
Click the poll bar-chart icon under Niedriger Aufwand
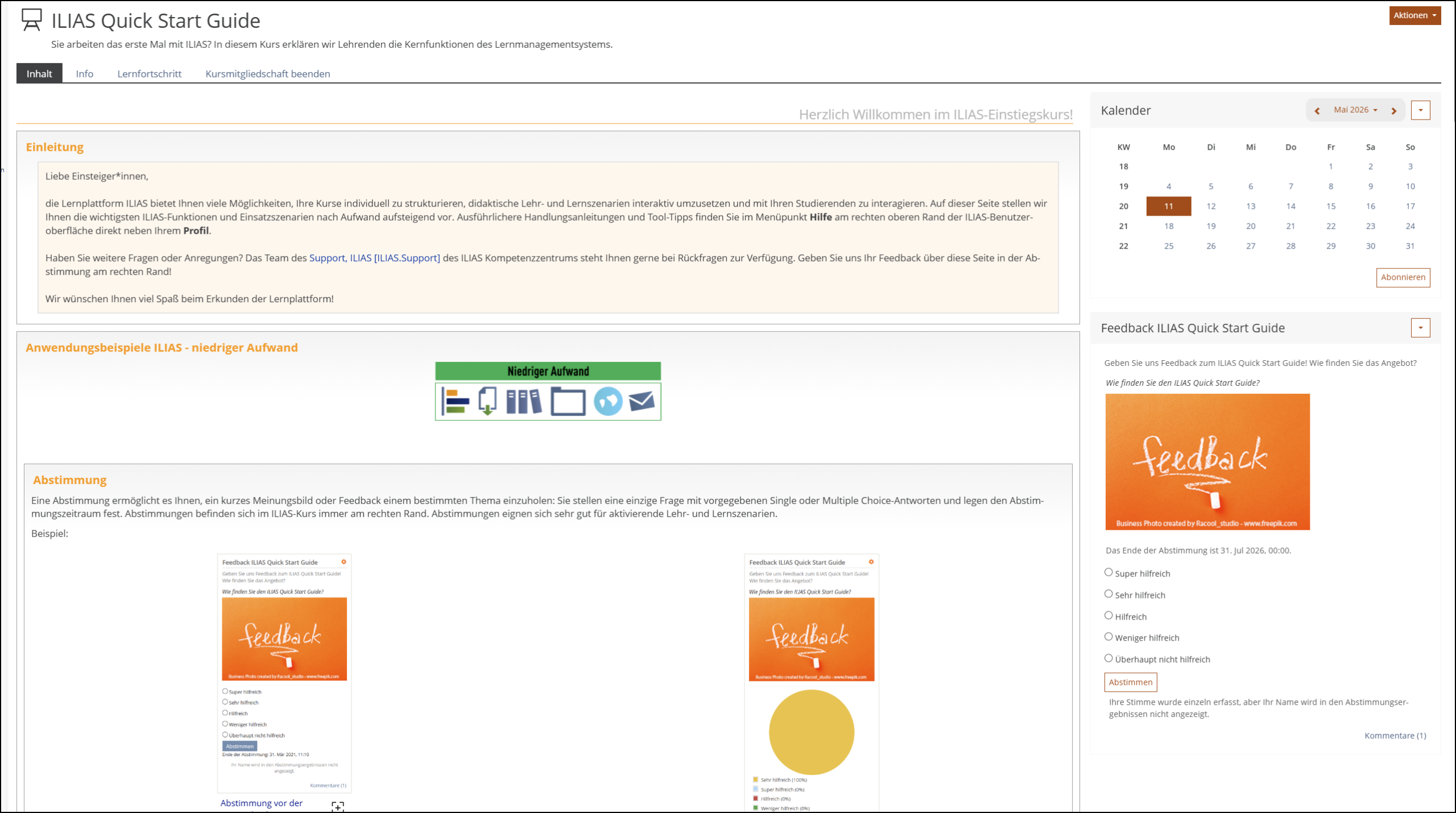[x=455, y=402]
